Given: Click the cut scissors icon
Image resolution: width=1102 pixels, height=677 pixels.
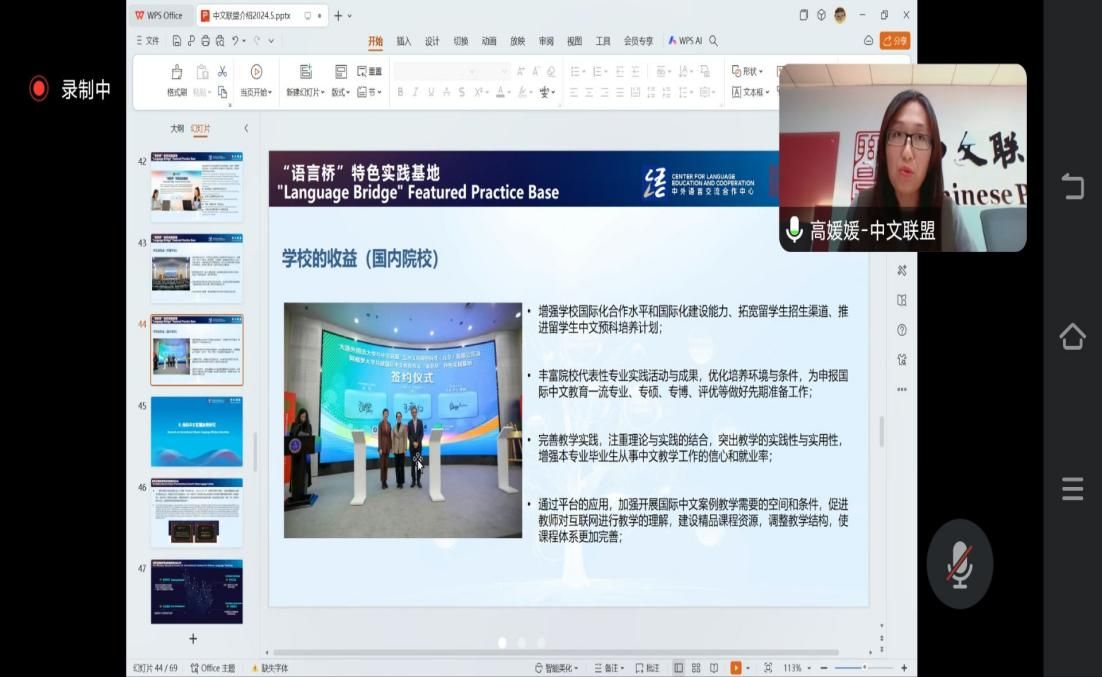Looking at the screenshot, I should (x=222, y=72).
